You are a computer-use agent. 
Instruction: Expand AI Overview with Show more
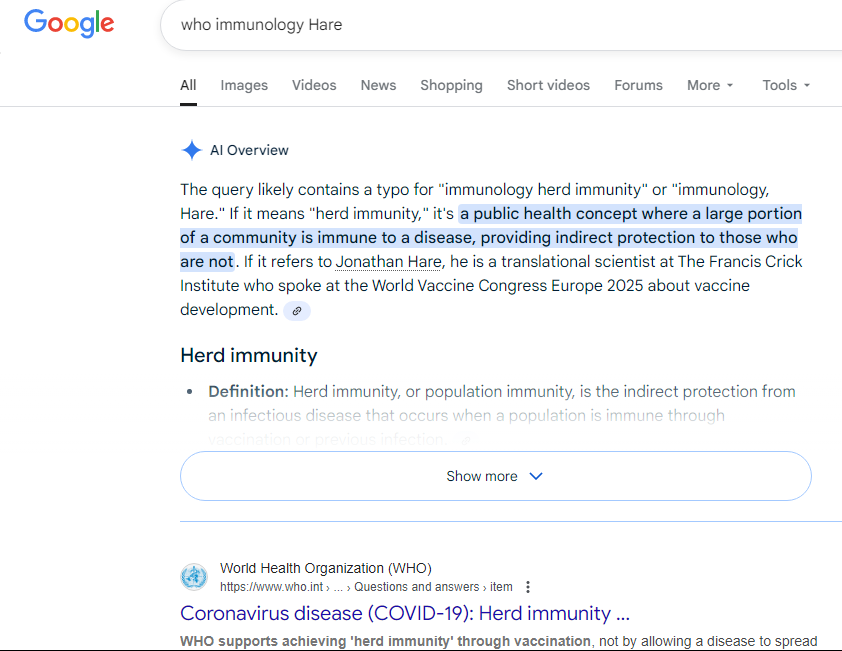(495, 476)
